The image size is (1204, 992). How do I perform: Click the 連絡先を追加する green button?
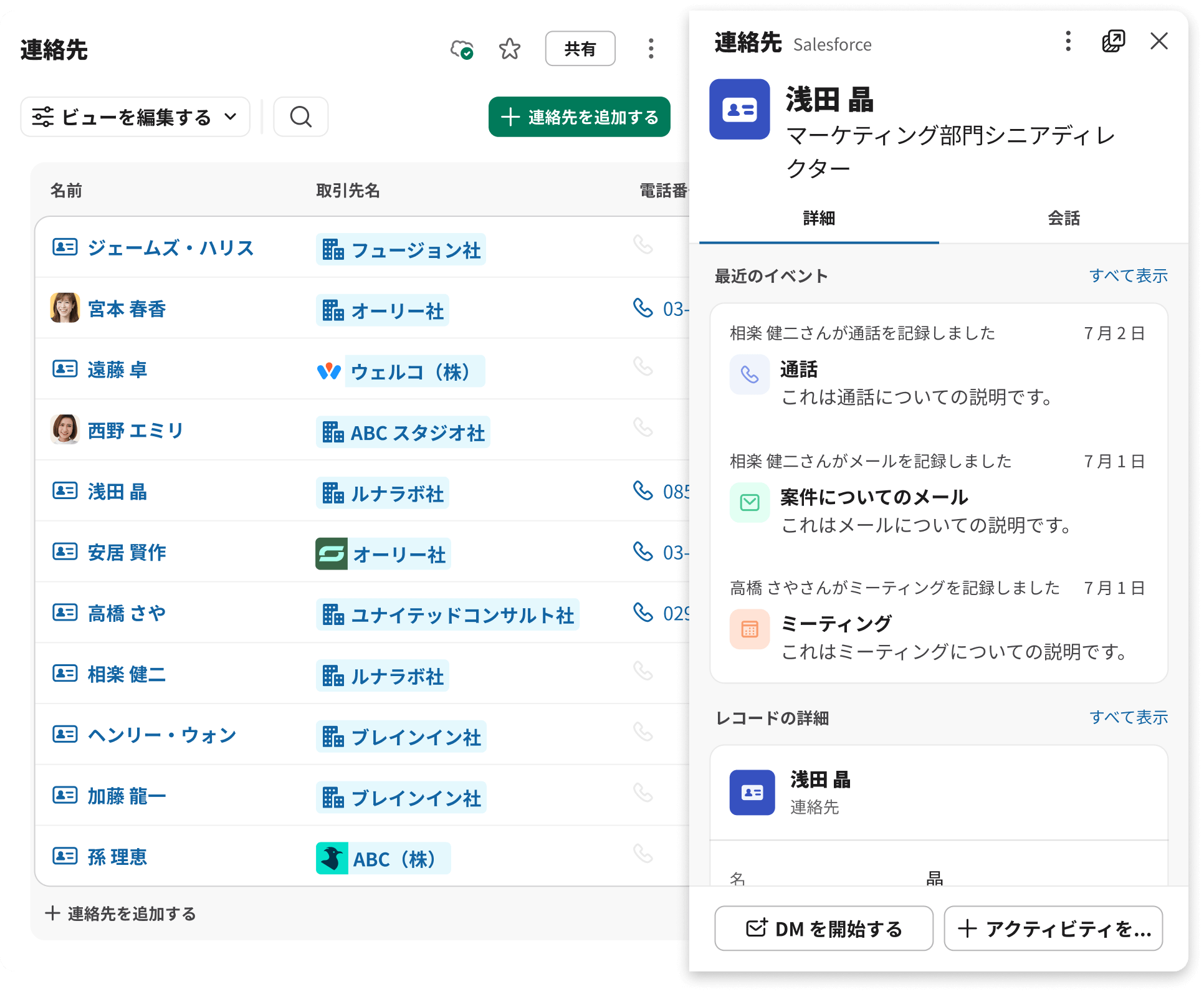coord(579,117)
